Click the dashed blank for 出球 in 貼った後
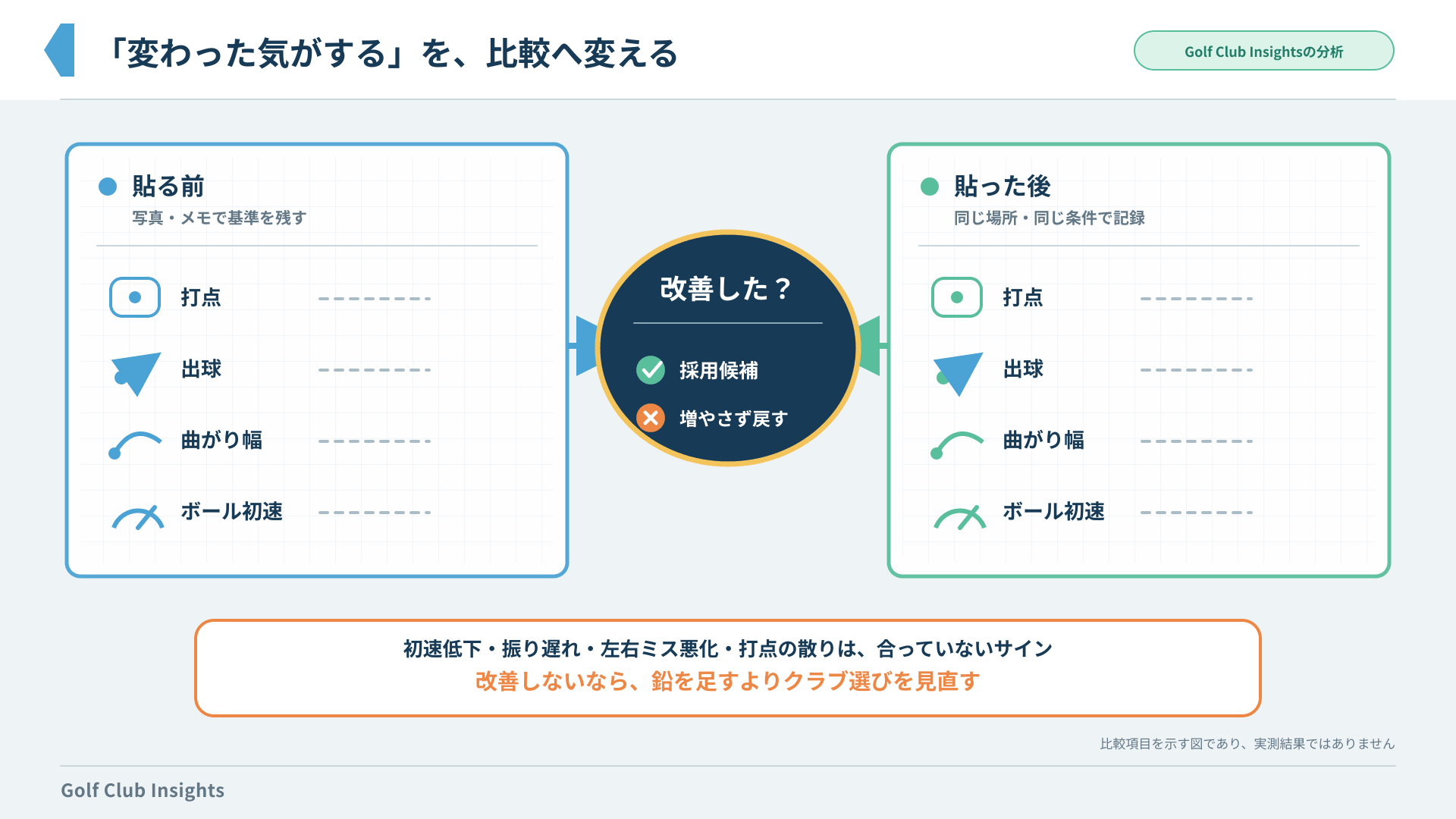The height and width of the screenshot is (819, 1456). [x=1197, y=370]
